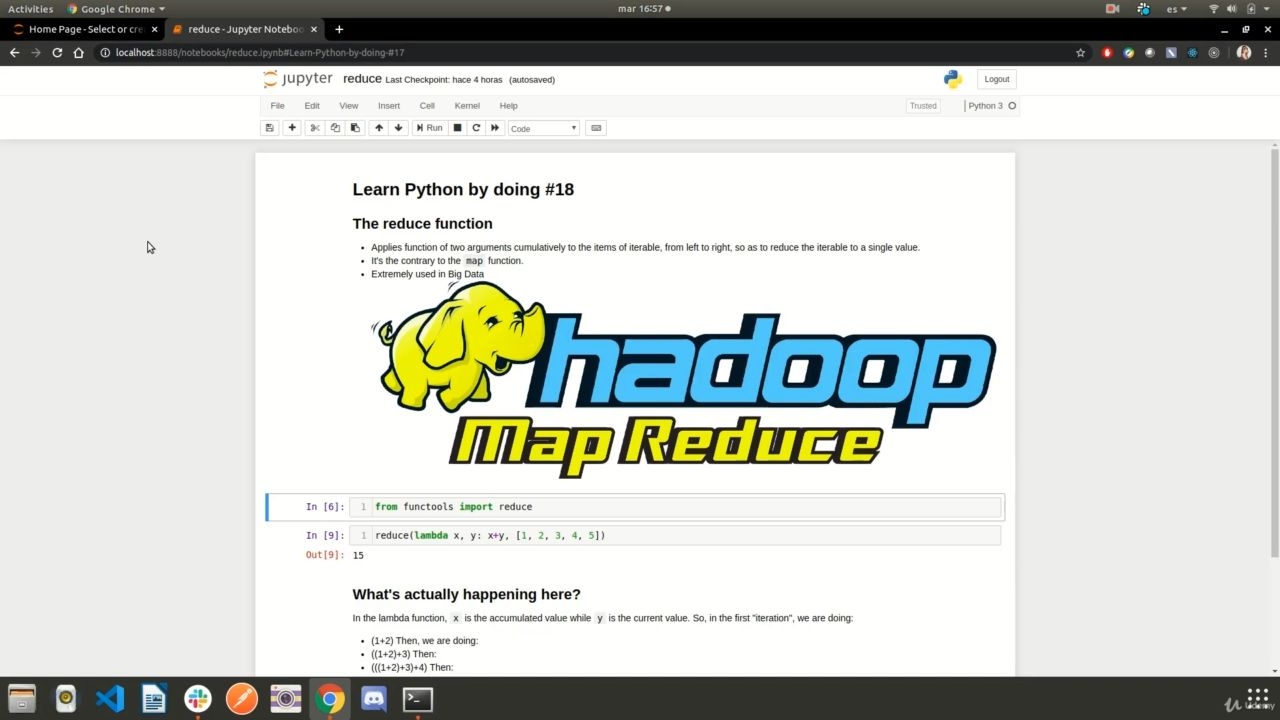Save the notebook with the floppy disk icon
1280x720 pixels.
pos(269,128)
